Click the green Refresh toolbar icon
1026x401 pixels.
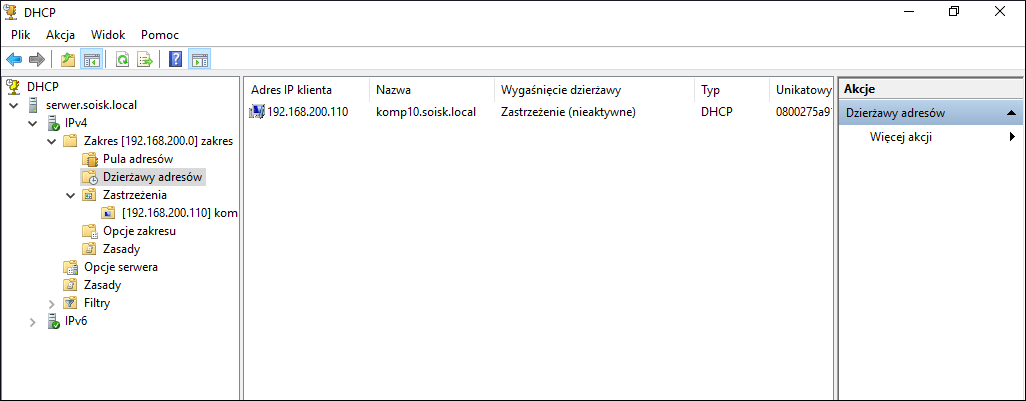click(122, 60)
